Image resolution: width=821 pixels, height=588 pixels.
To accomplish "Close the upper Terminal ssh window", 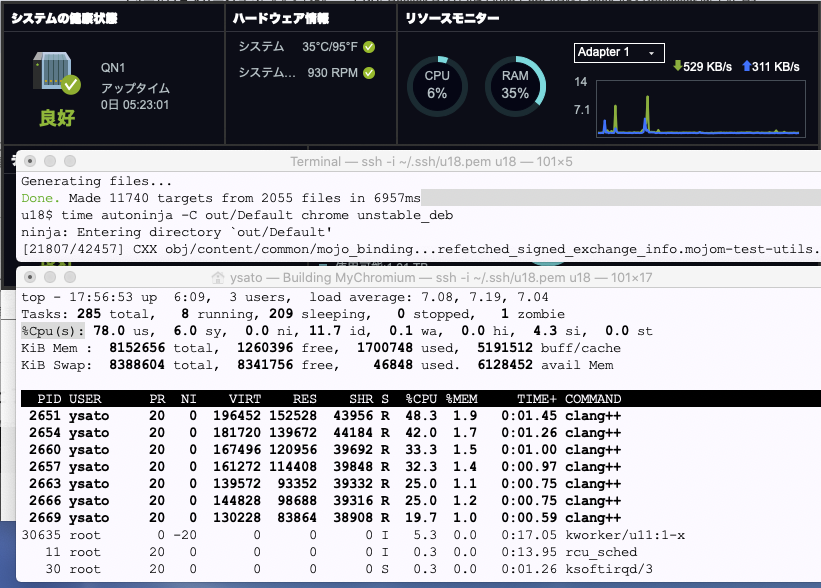I will click(31, 161).
